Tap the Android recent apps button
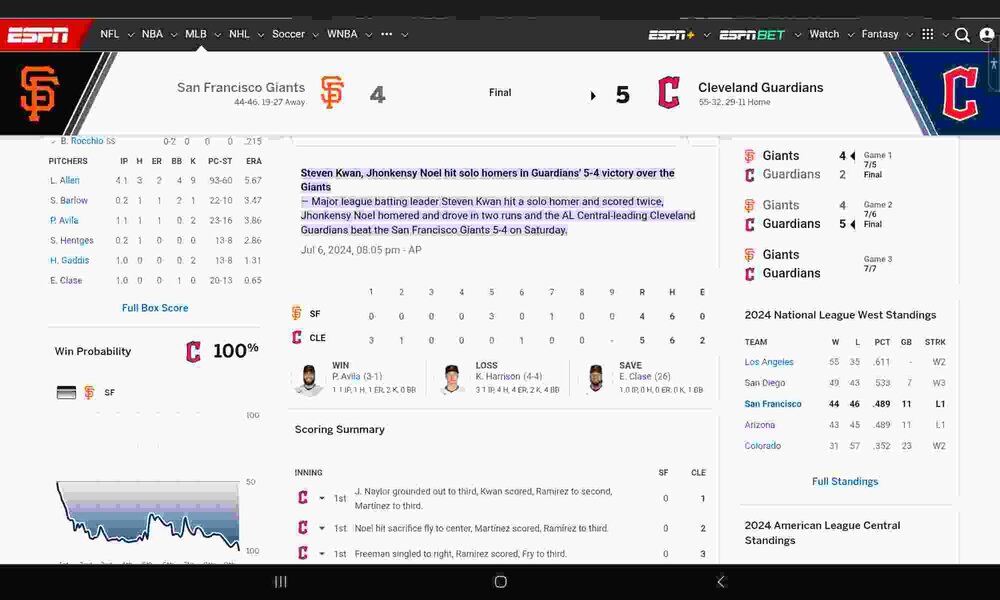This screenshot has width=1000, height=600. click(x=281, y=582)
